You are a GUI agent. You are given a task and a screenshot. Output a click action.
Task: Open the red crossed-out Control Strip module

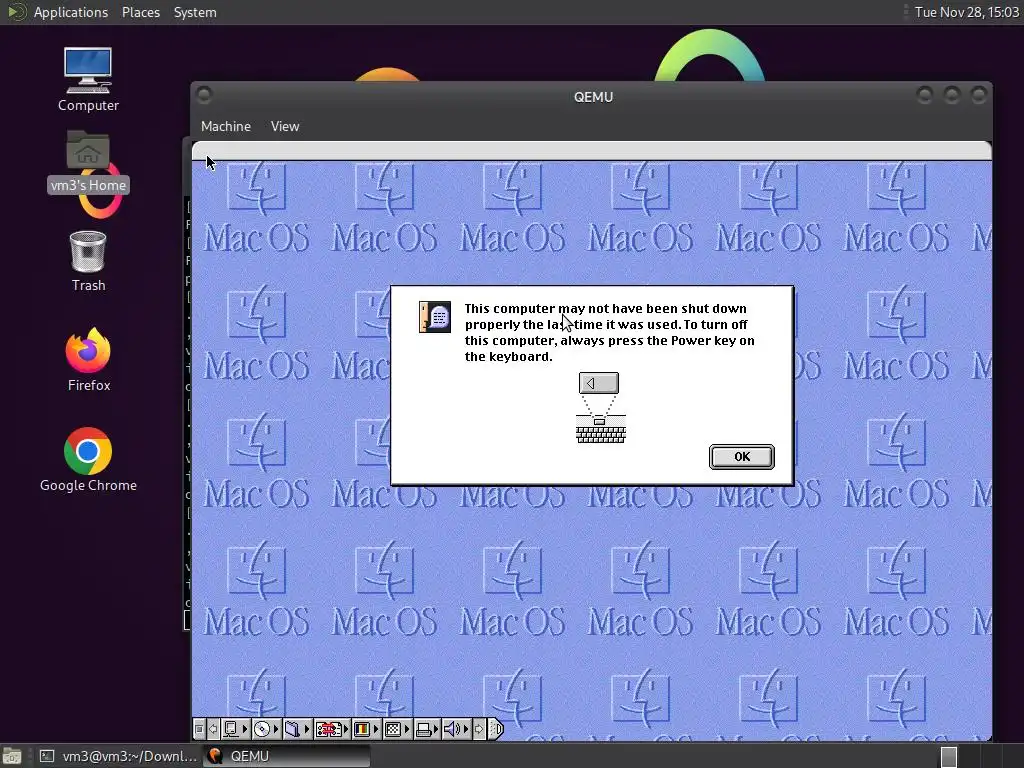point(332,729)
